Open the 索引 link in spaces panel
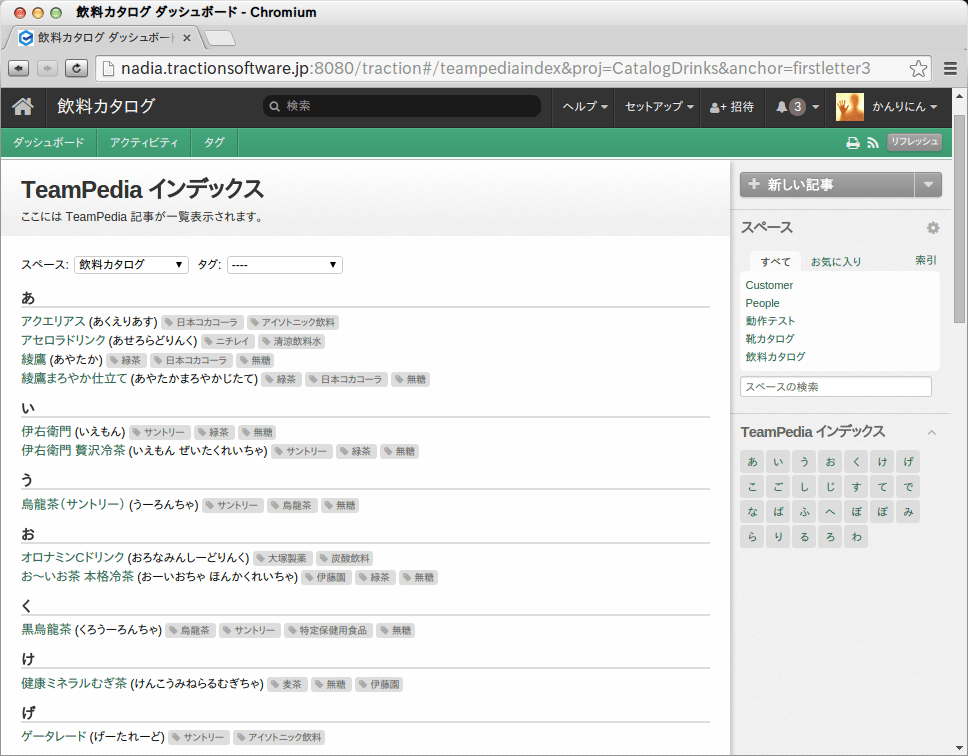The image size is (968, 756). point(925,260)
